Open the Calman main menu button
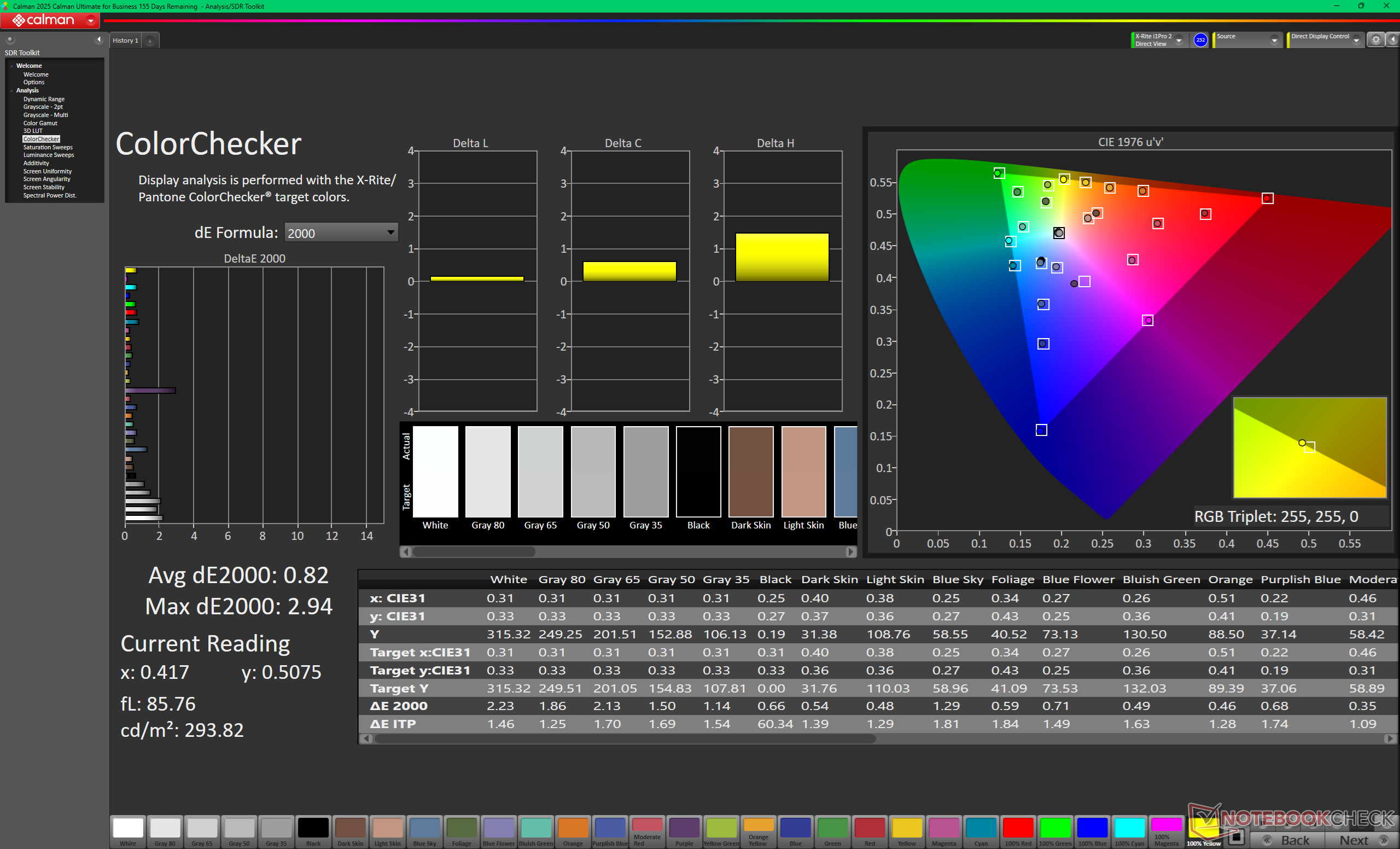Screen dimensions: 1400x849 click(x=50, y=20)
